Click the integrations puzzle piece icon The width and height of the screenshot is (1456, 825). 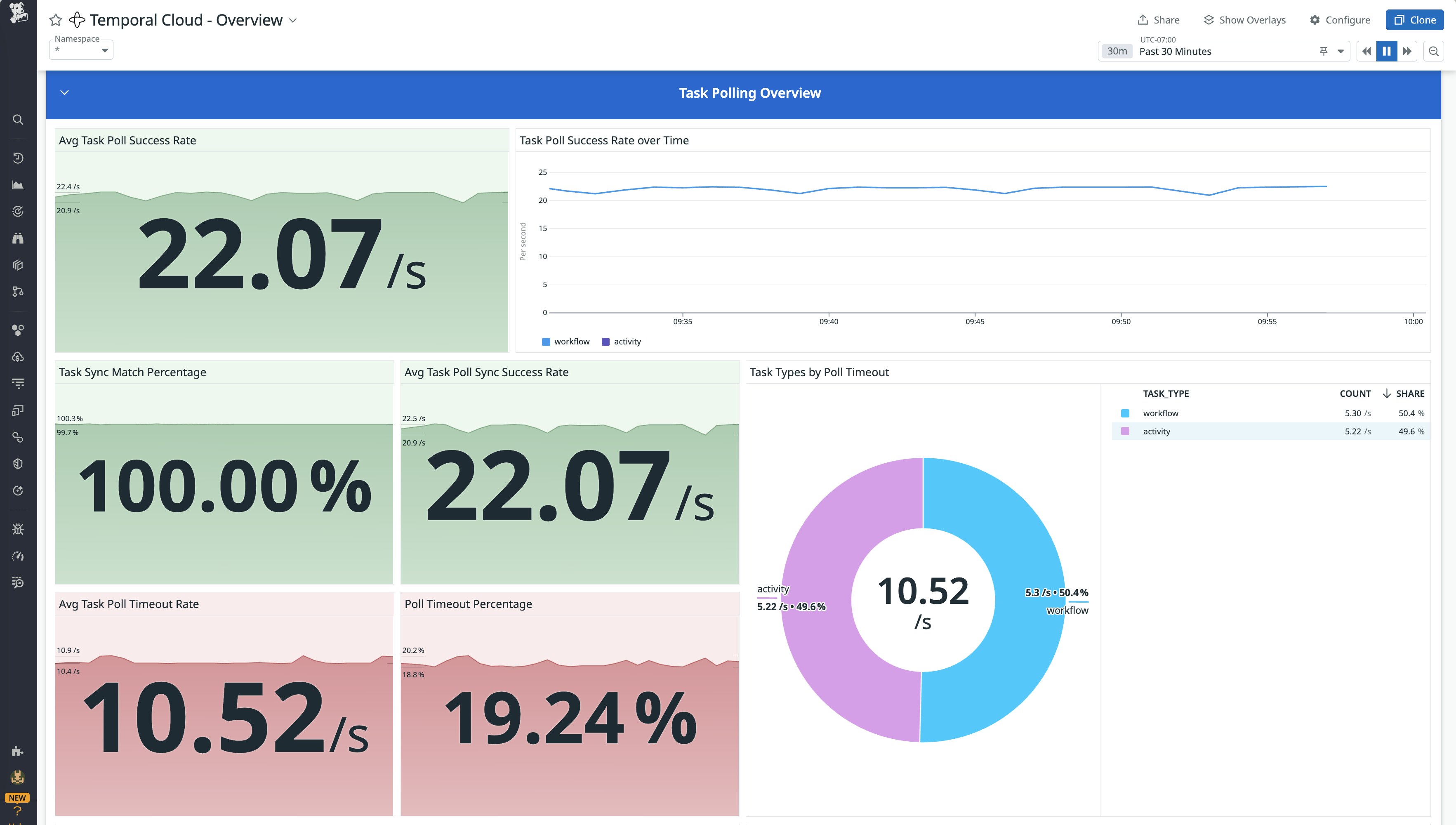click(18, 751)
